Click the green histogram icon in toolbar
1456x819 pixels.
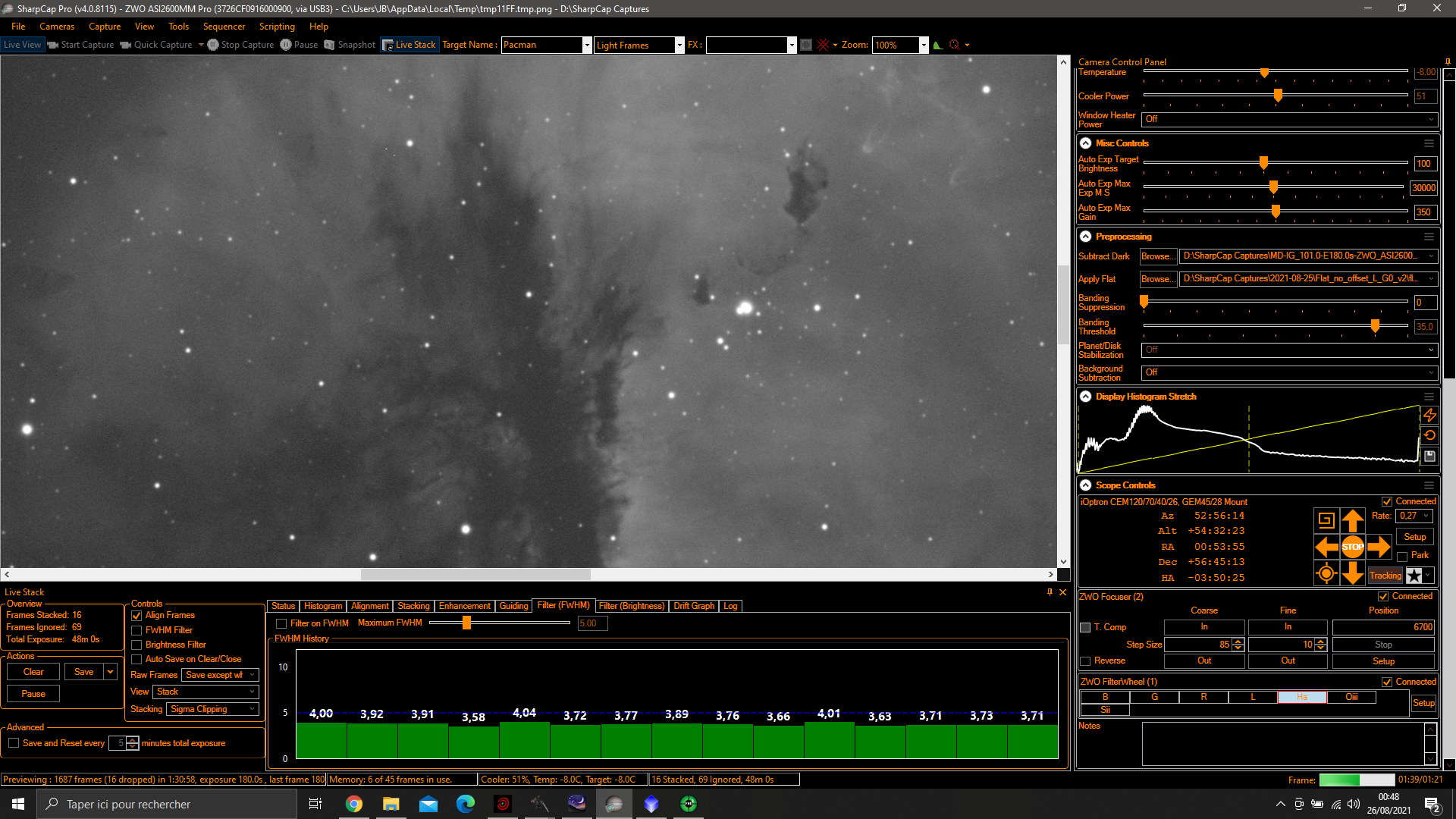tap(938, 45)
